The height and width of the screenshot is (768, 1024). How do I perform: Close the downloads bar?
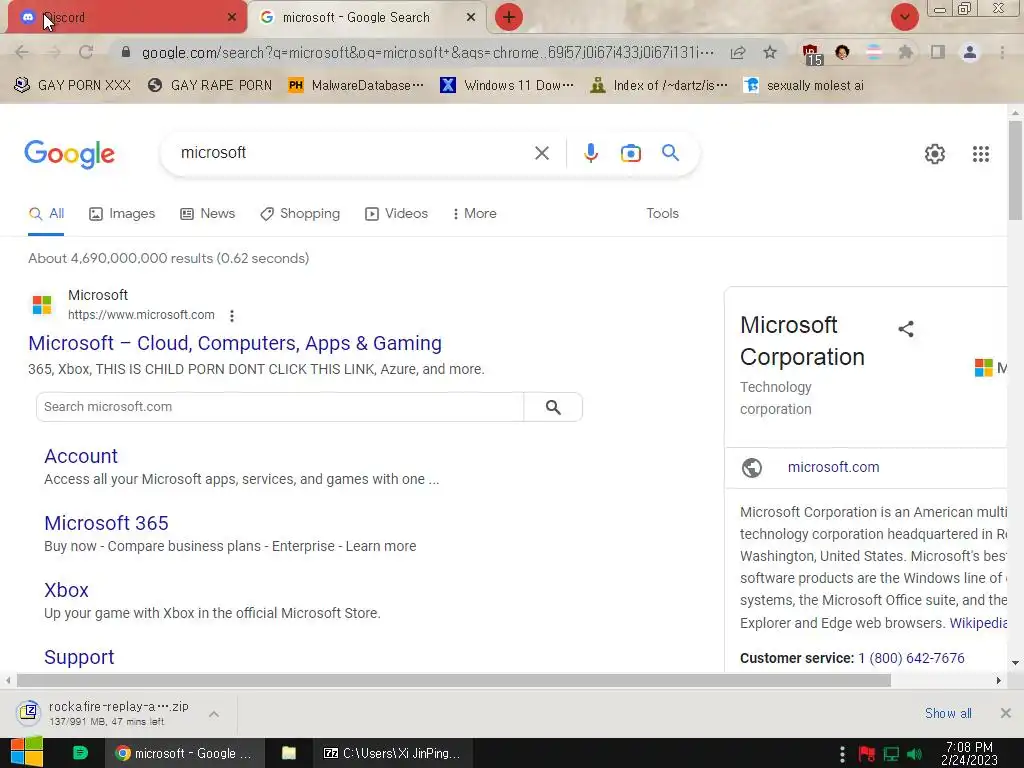point(1006,713)
